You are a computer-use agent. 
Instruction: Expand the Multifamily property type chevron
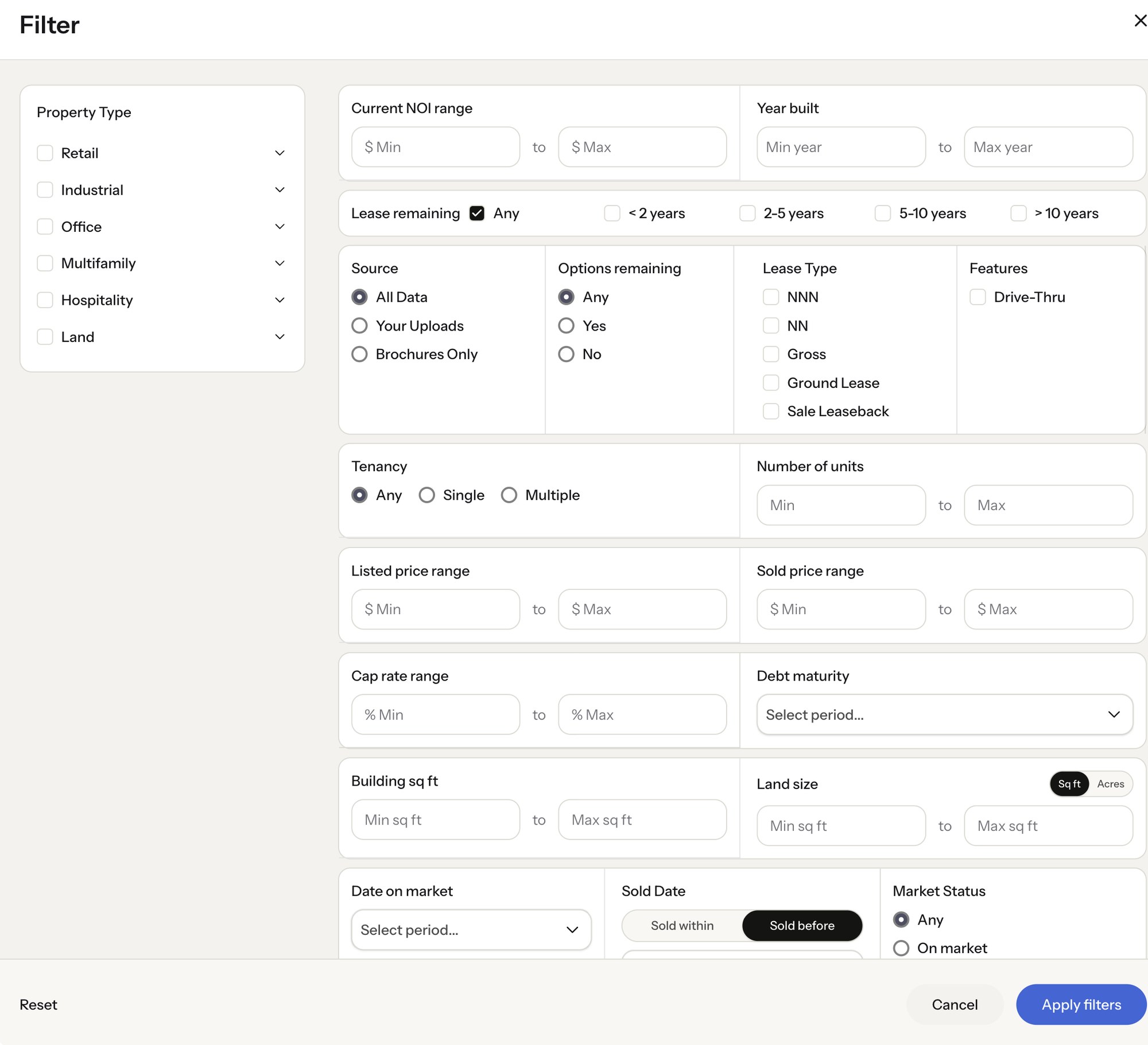point(280,263)
